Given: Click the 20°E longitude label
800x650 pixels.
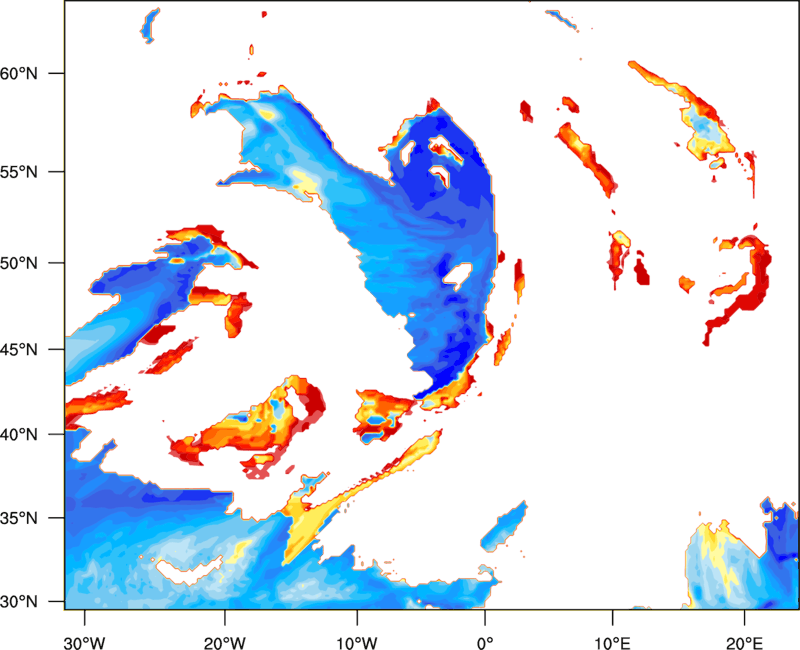Looking at the screenshot, I should (x=744, y=643).
